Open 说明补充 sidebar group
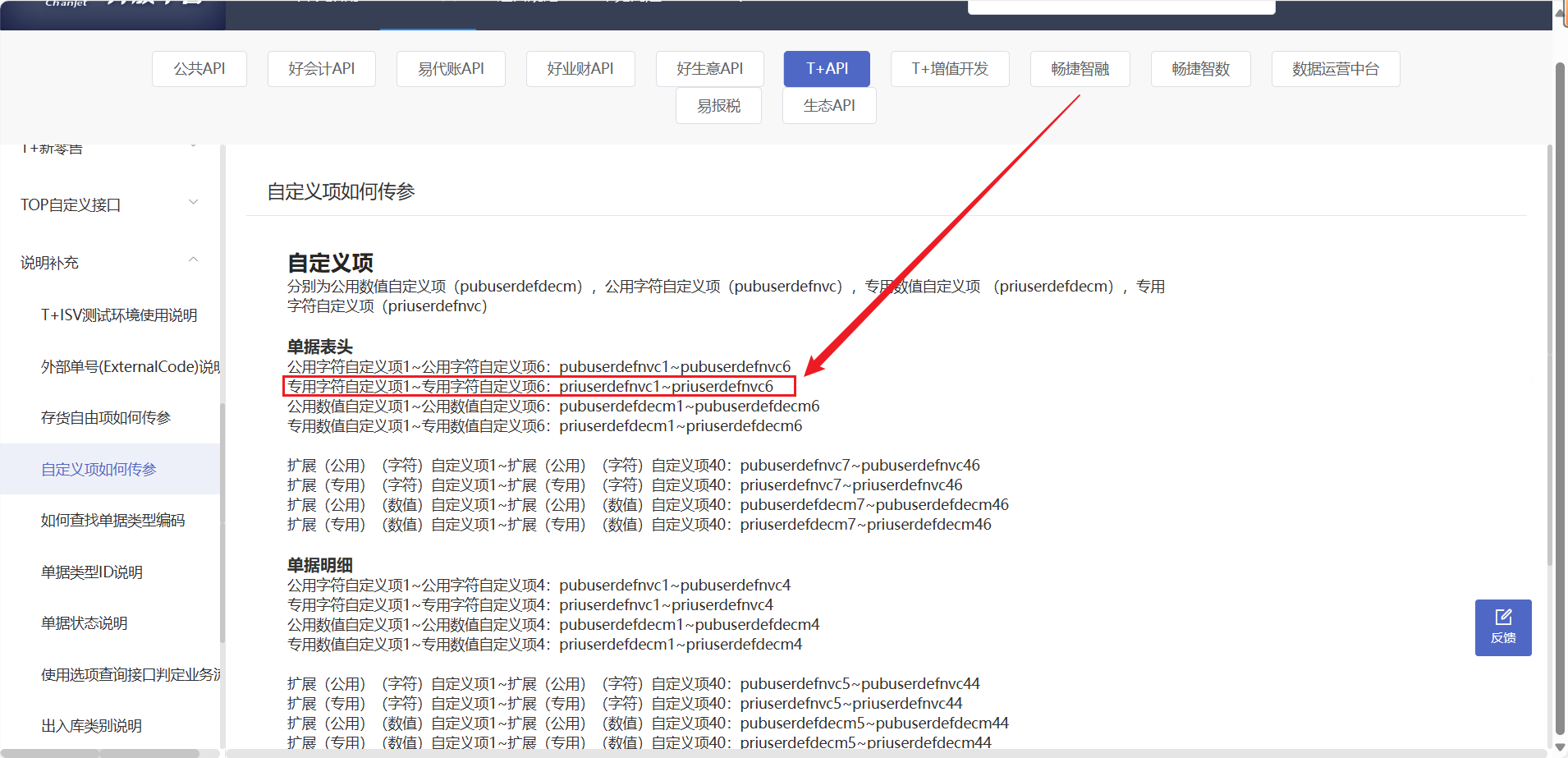This screenshot has width=1568, height=758. (x=49, y=263)
